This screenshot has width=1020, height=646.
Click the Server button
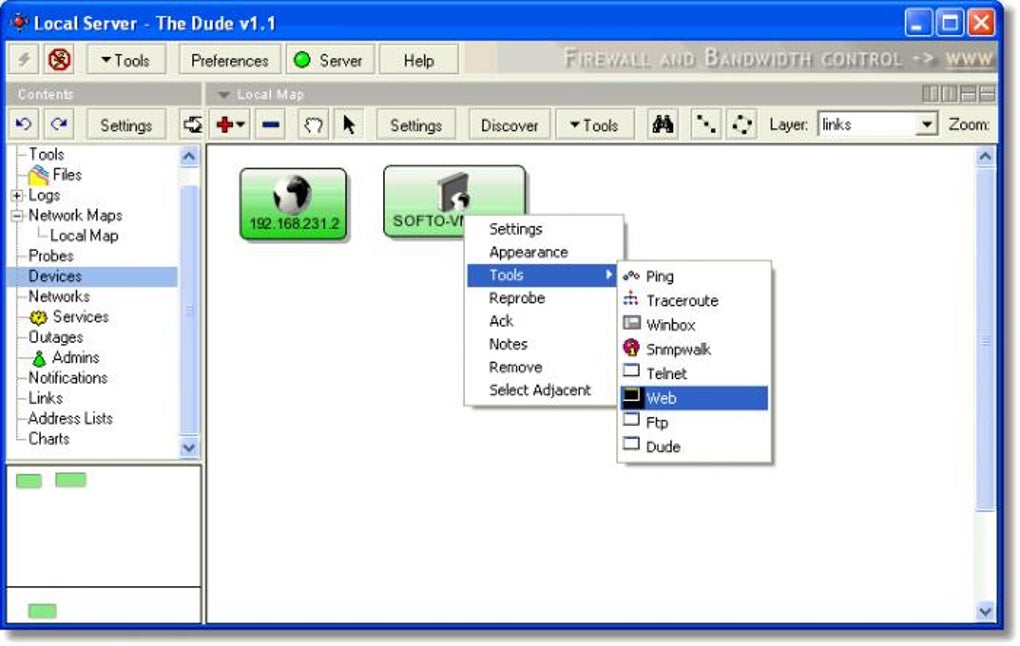point(331,60)
